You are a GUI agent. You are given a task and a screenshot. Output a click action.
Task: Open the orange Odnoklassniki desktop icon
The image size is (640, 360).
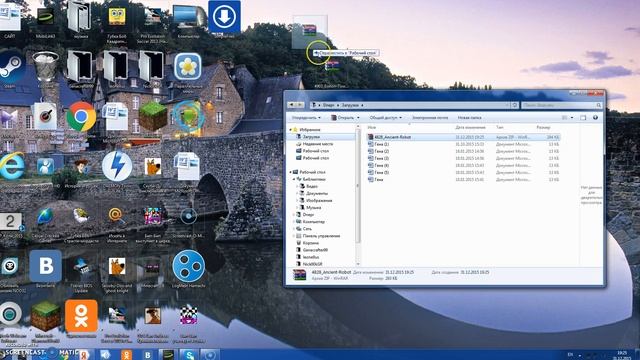(81, 316)
